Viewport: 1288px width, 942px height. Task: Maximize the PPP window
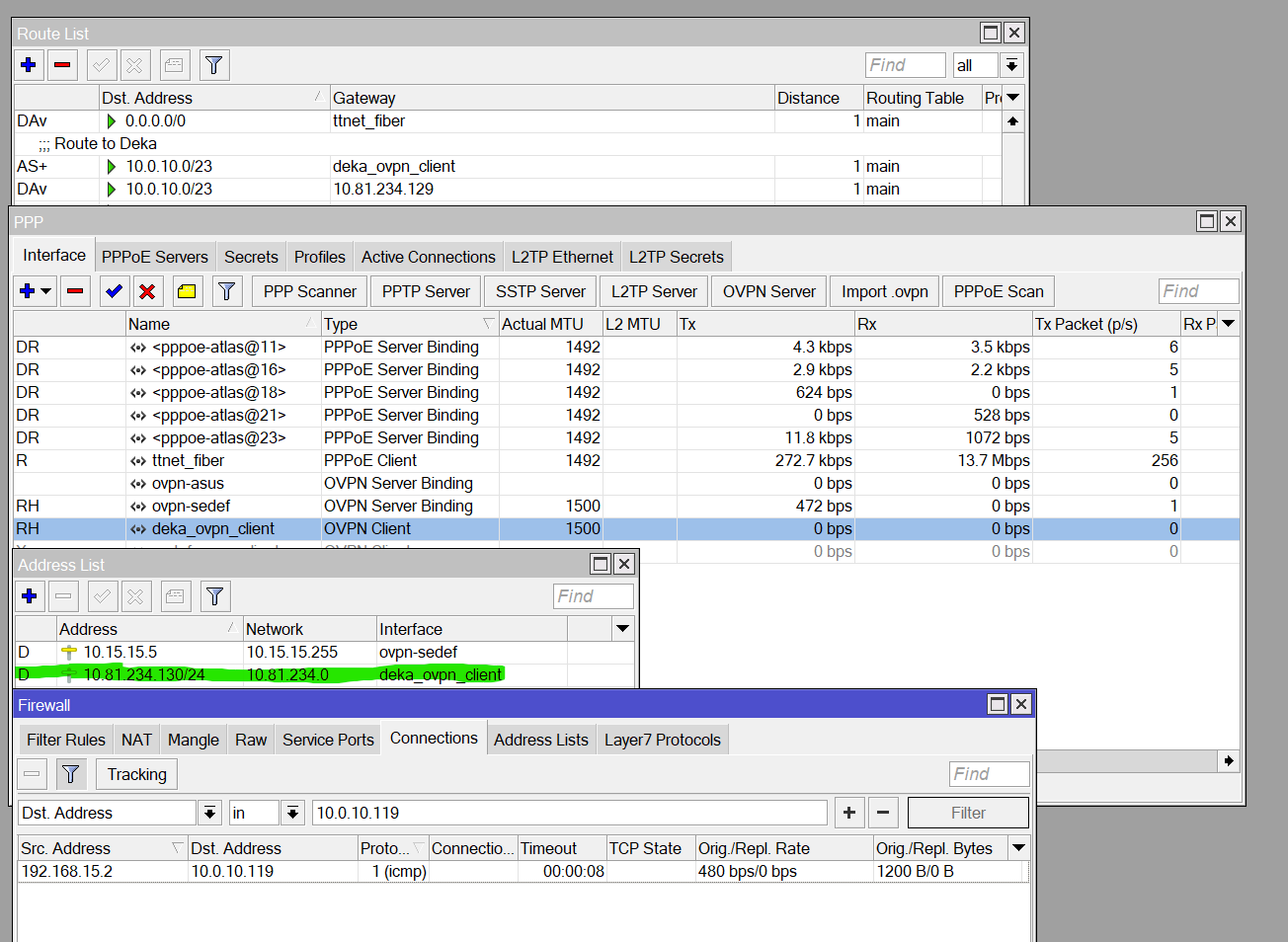tap(1207, 221)
